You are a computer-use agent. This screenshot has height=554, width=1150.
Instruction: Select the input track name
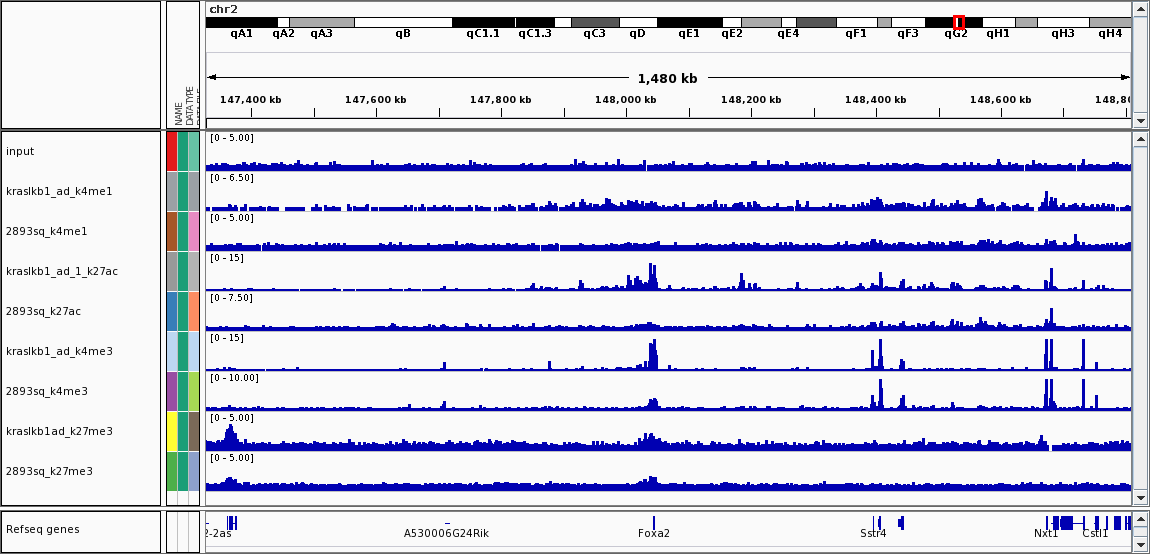coord(20,151)
